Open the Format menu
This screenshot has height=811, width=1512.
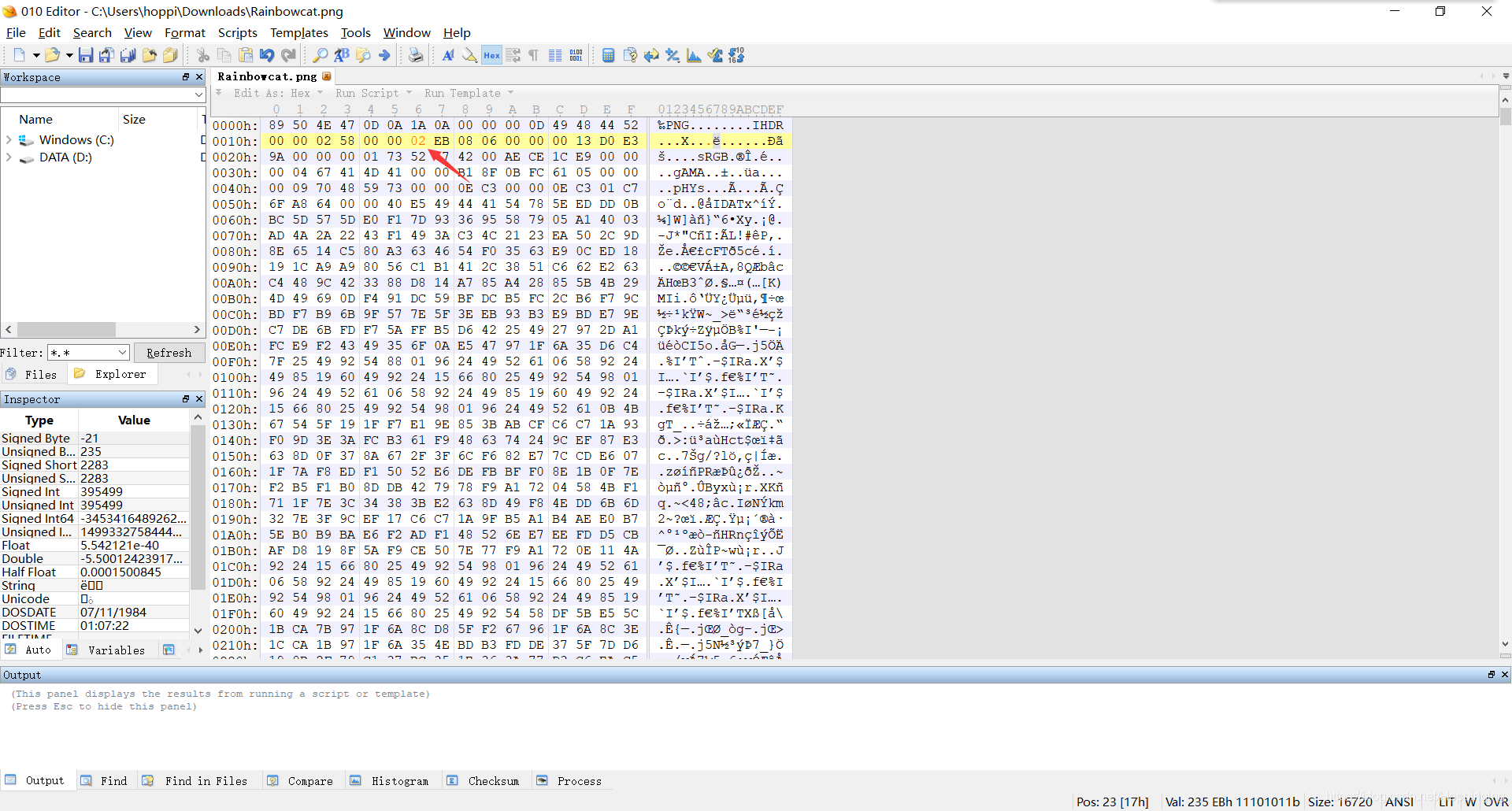click(185, 32)
